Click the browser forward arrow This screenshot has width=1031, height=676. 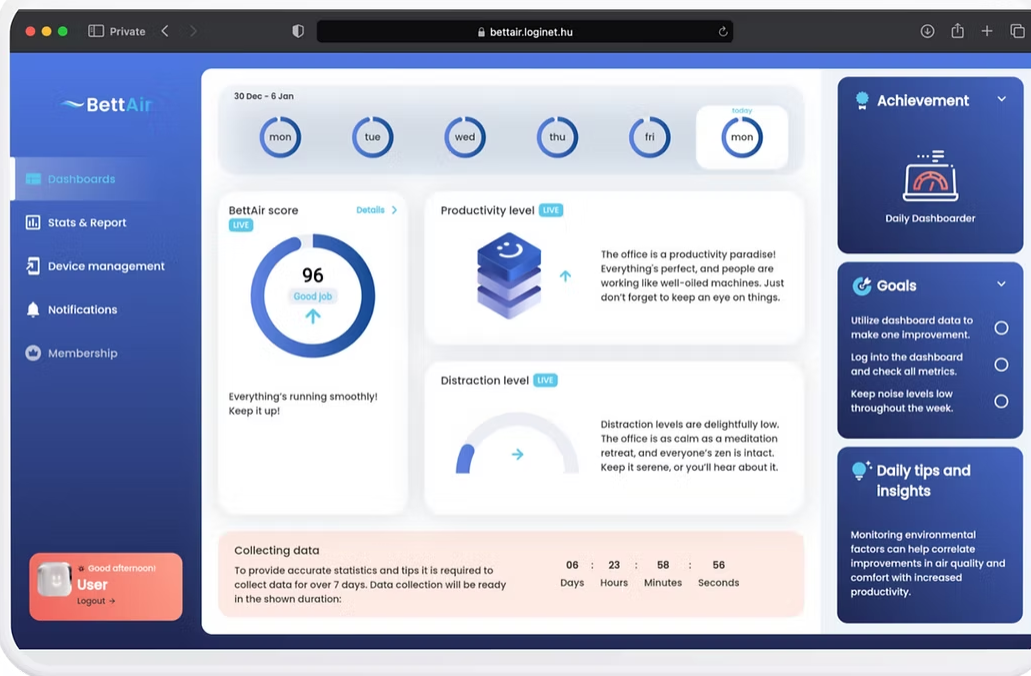[x=193, y=31]
